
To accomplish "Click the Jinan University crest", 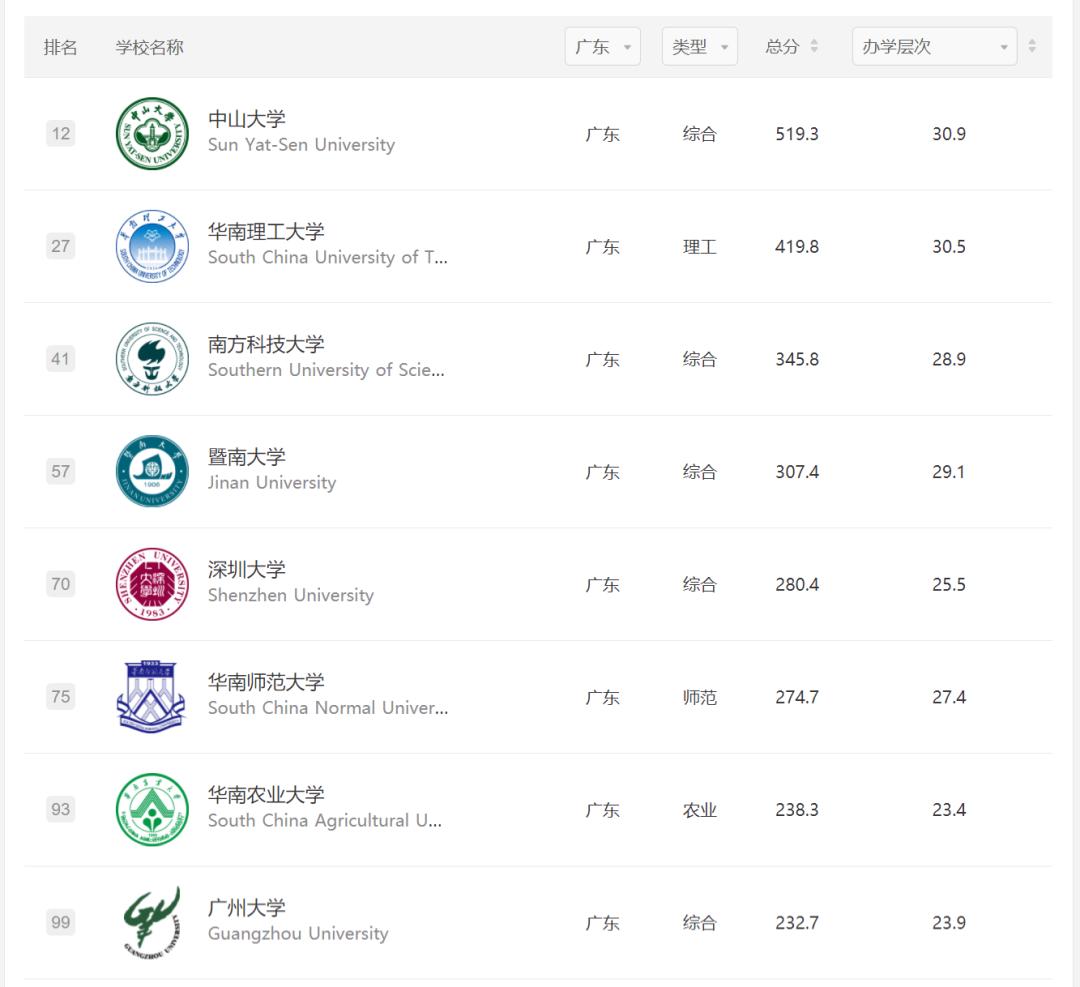I will (151, 471).
